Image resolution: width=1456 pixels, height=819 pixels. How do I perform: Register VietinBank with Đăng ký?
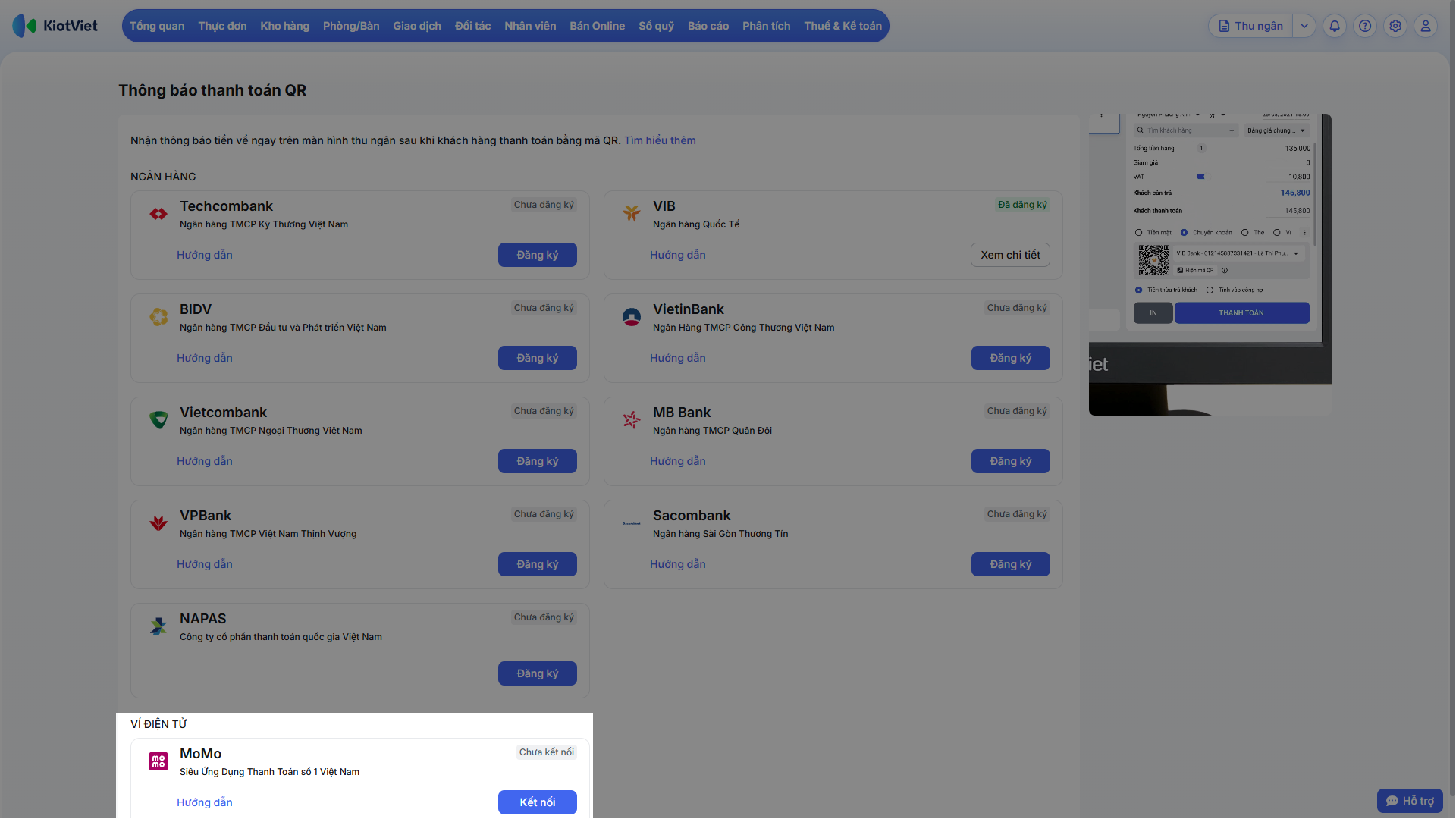(x=1011, y=358)
